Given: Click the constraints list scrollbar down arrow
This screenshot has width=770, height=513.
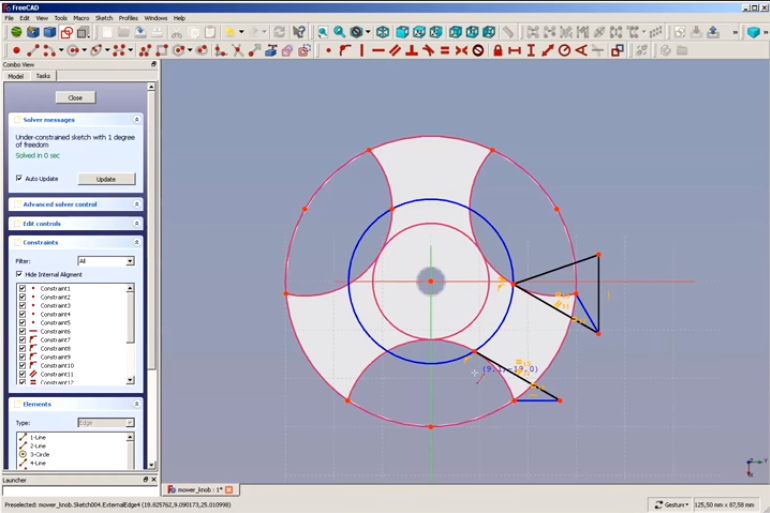Looking at the screenshot, I should point(130,380).
